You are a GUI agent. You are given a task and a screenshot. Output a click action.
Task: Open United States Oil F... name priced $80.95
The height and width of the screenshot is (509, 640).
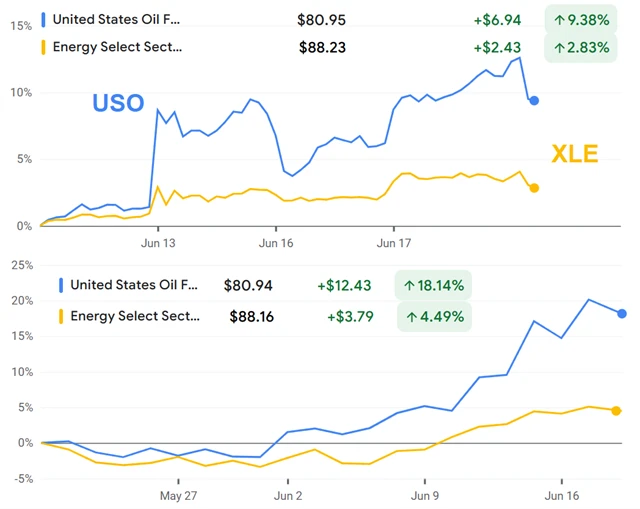pyautogui.click(x=118, y=19)
